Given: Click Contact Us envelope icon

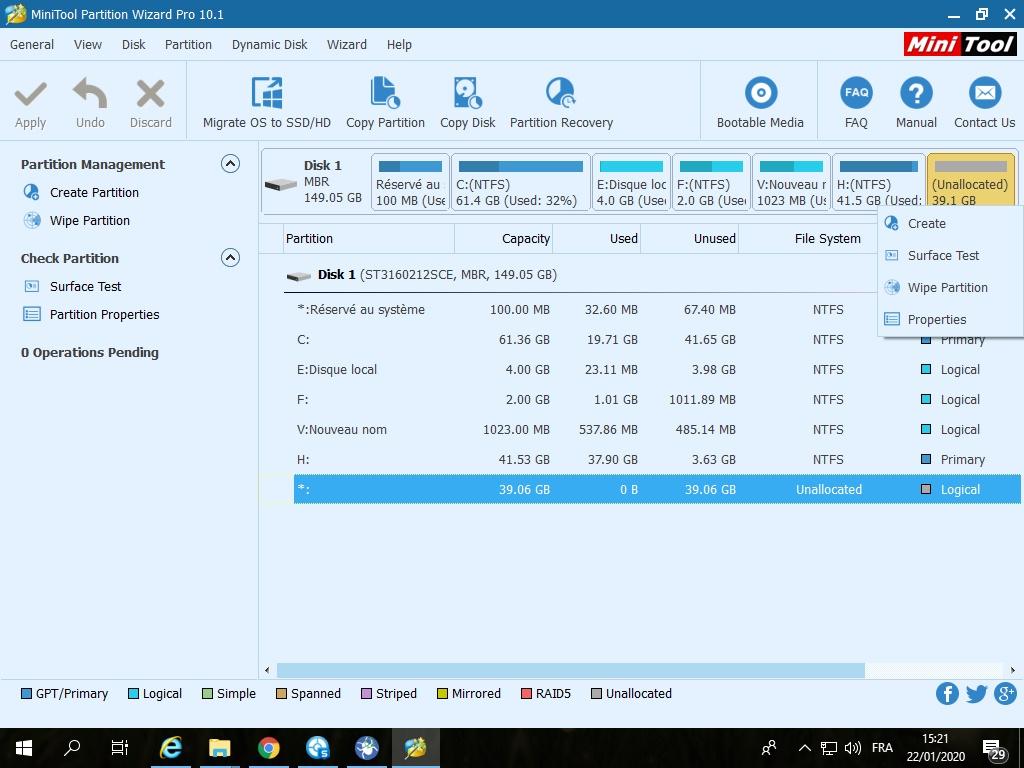Looking at the screenshot, I should [x=985, y=93].
